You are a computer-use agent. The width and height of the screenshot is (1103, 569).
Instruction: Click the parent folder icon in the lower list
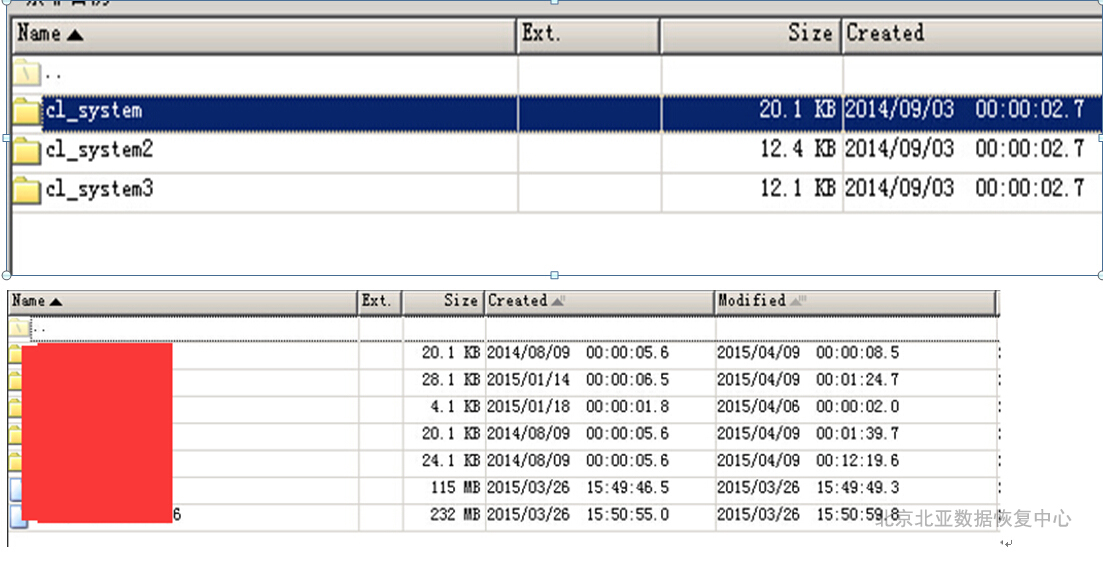[20, 328]
